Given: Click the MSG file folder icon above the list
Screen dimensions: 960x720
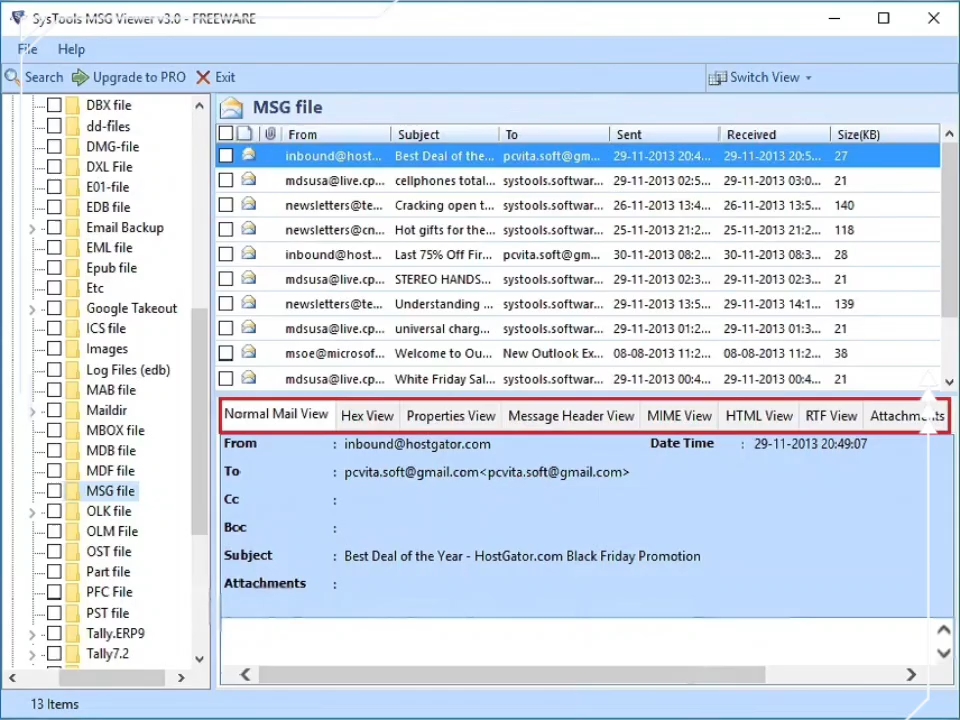Looking at the screenshot, I should 231,107.
